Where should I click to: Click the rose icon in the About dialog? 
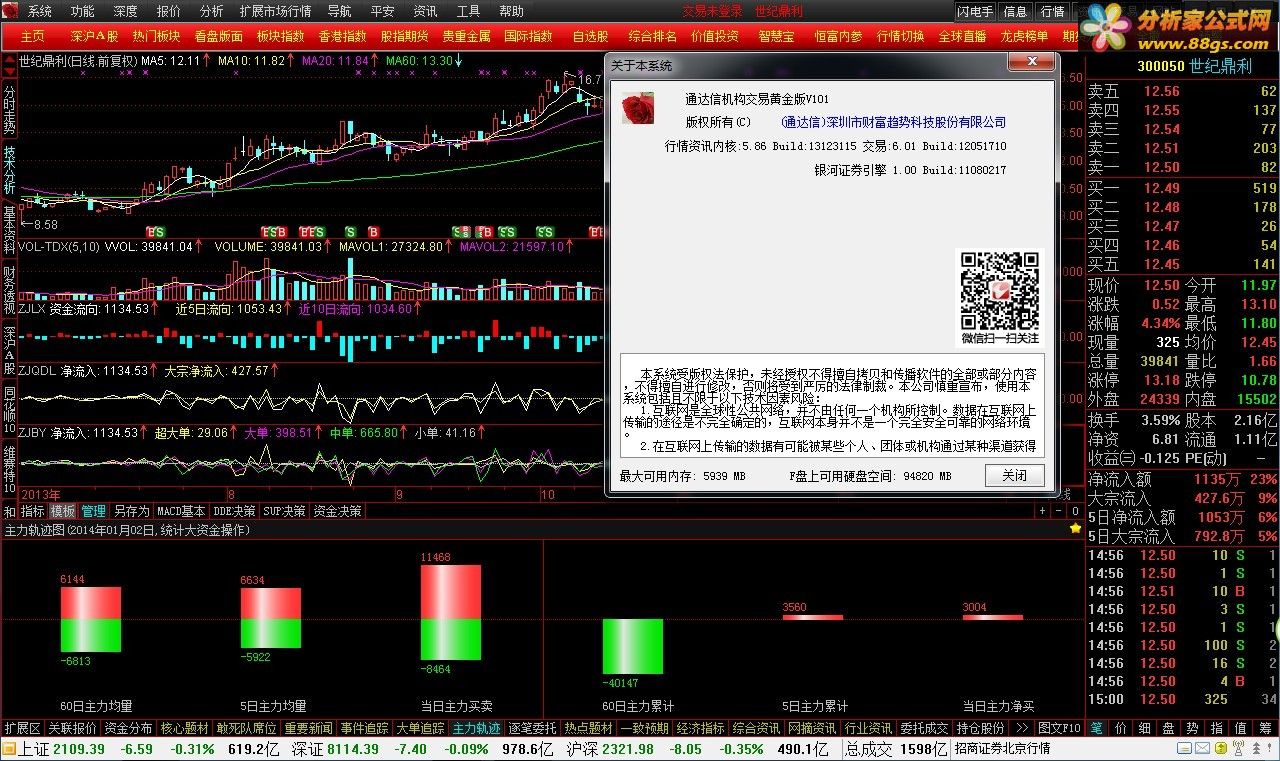(x=637, y=108)
